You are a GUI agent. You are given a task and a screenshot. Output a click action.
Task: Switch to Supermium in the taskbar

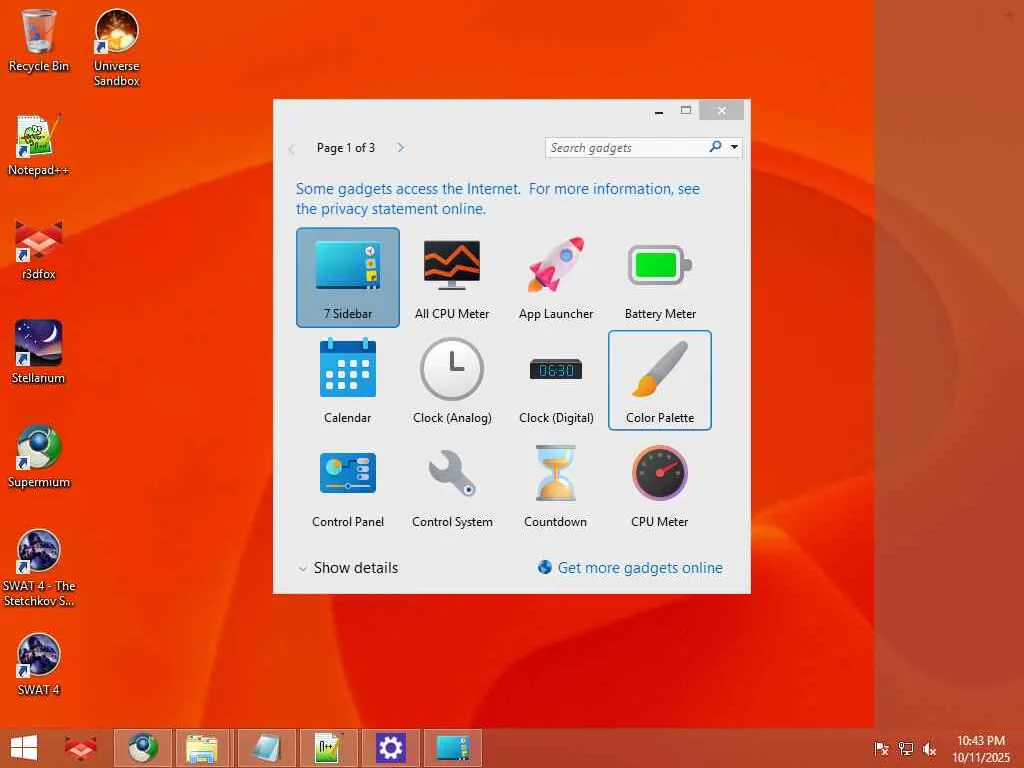(x=143, y=748)
